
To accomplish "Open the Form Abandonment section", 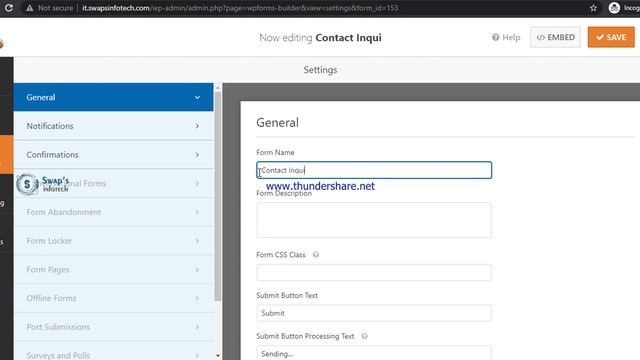I will tap(113, 212).
